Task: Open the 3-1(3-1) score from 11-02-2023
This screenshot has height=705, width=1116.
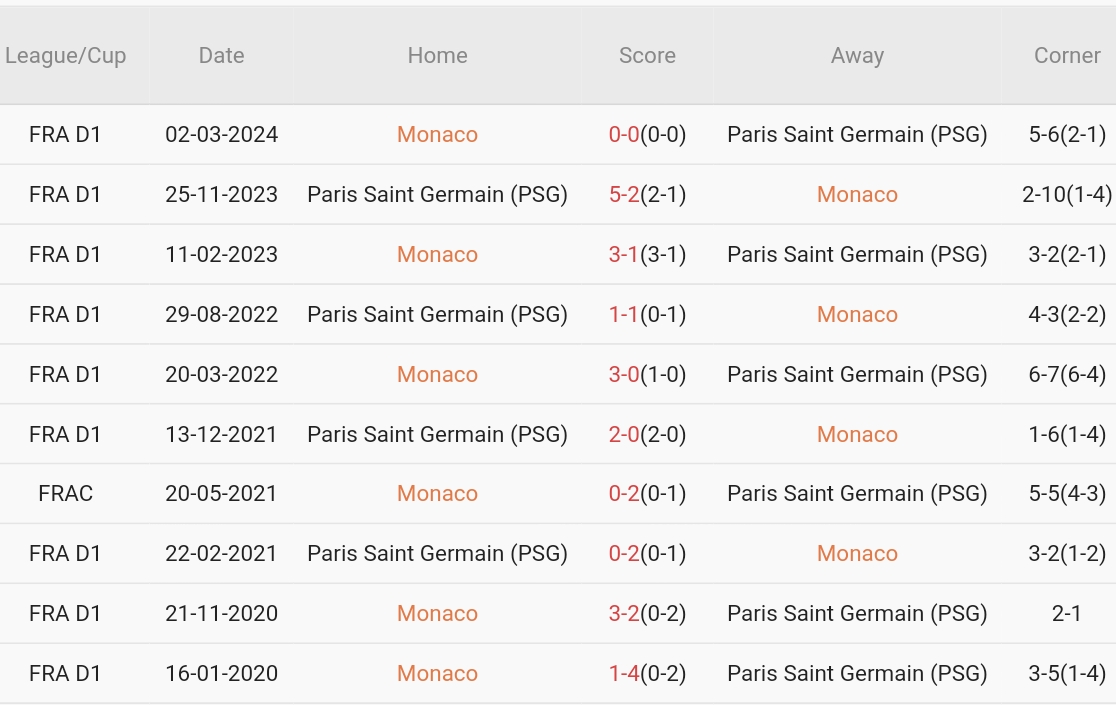Action: pos(647,255)
